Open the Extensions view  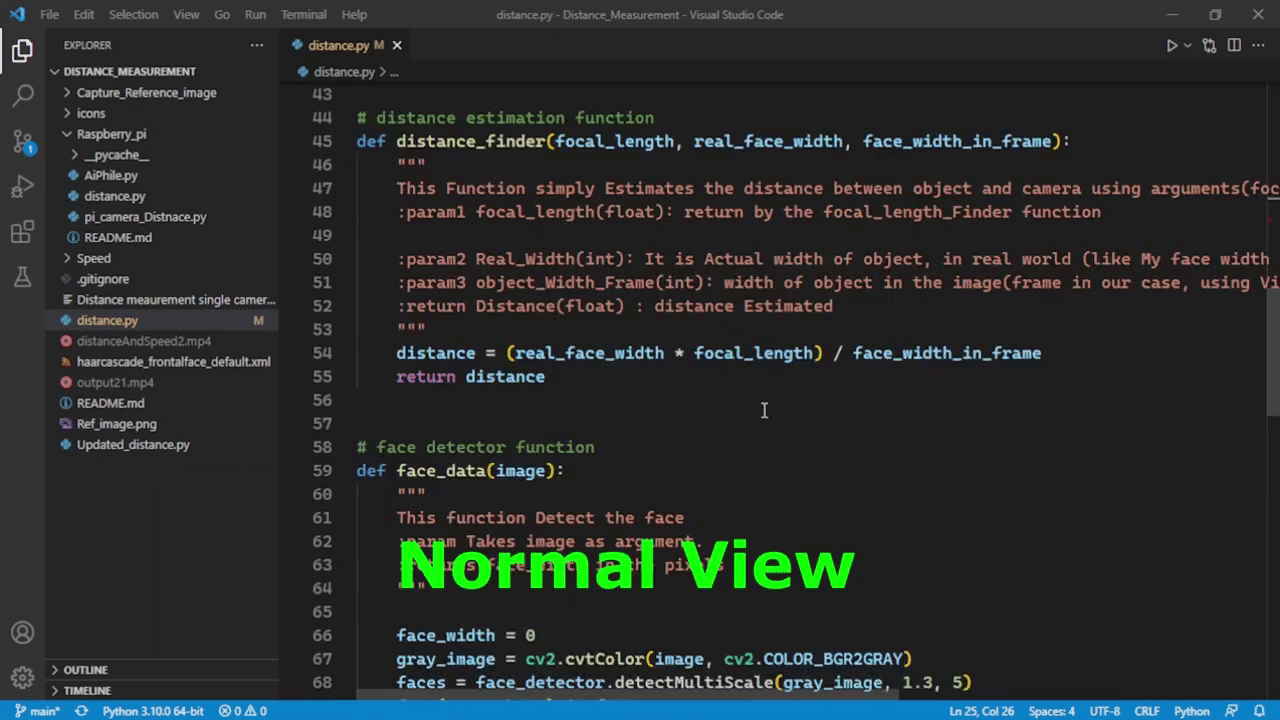(24, 232)
